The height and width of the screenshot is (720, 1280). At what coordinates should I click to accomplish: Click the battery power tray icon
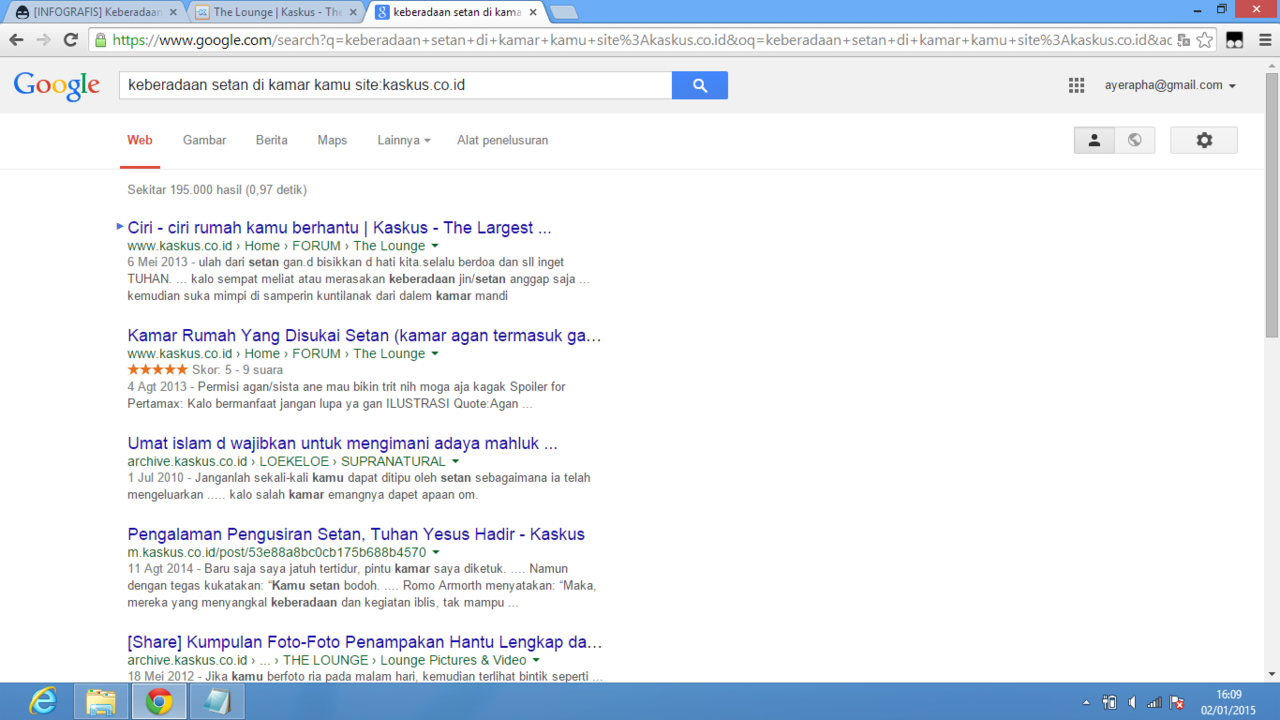coord(1109,702)
